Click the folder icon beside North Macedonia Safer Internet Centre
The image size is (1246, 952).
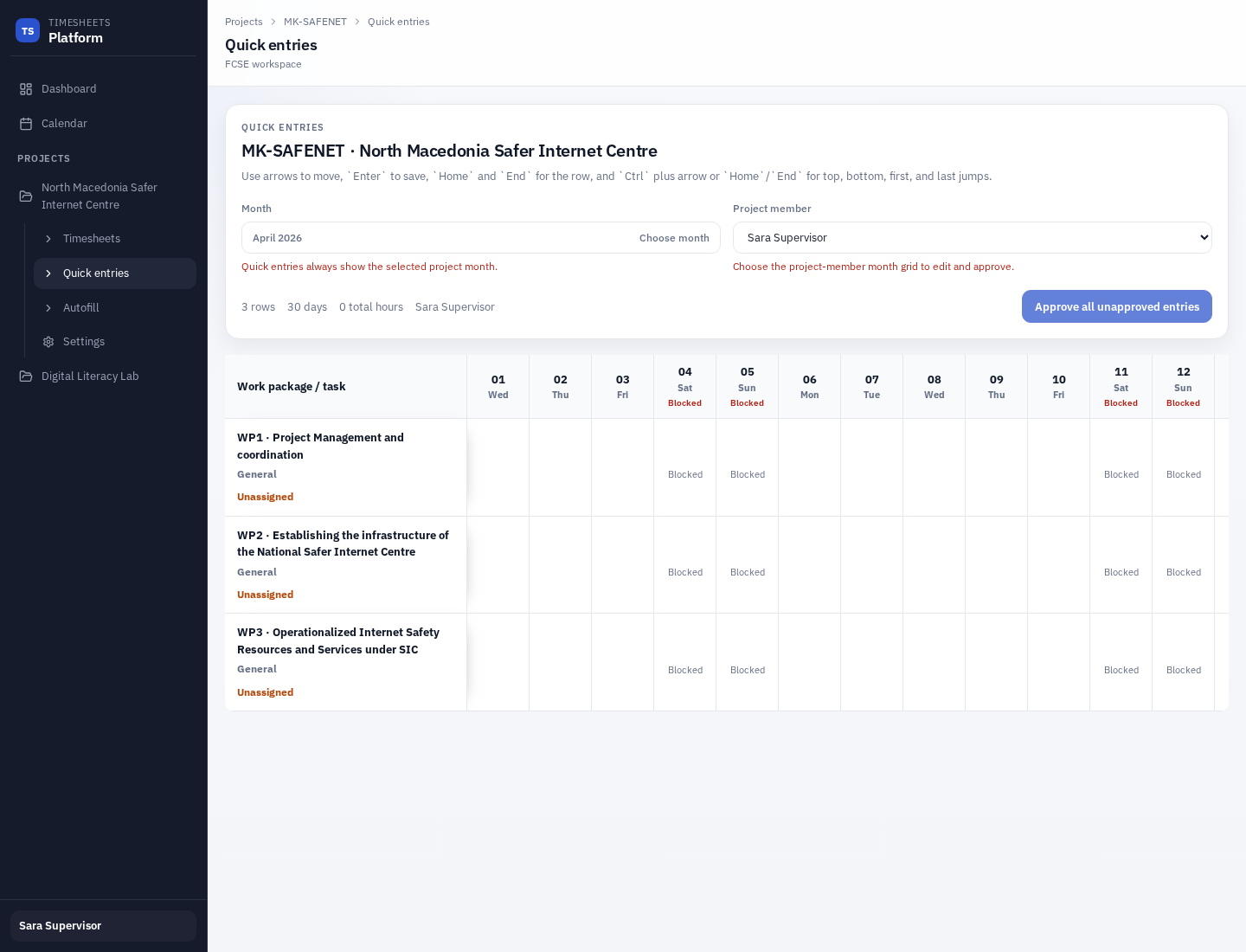26,196
